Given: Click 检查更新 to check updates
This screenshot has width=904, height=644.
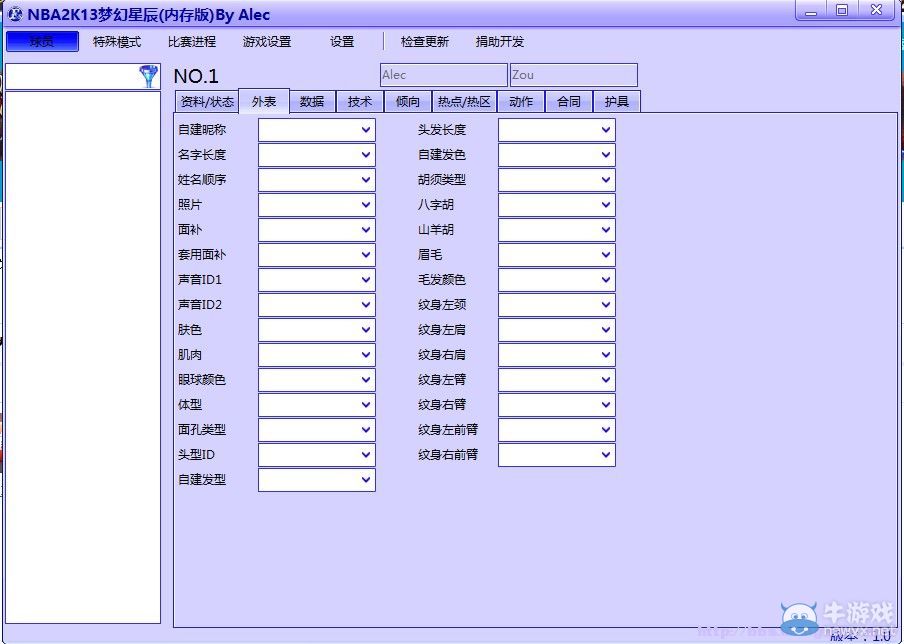Looking at the screenshot, I should (425, 42).
